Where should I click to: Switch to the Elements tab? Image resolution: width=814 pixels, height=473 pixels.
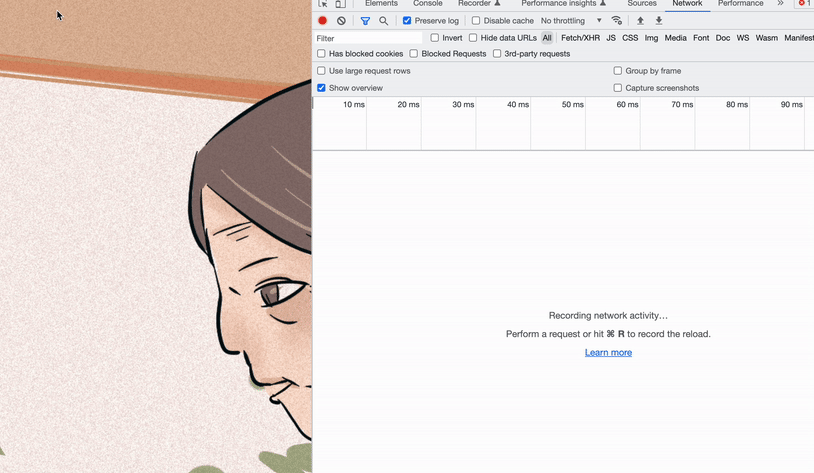(x=381, y=3)
